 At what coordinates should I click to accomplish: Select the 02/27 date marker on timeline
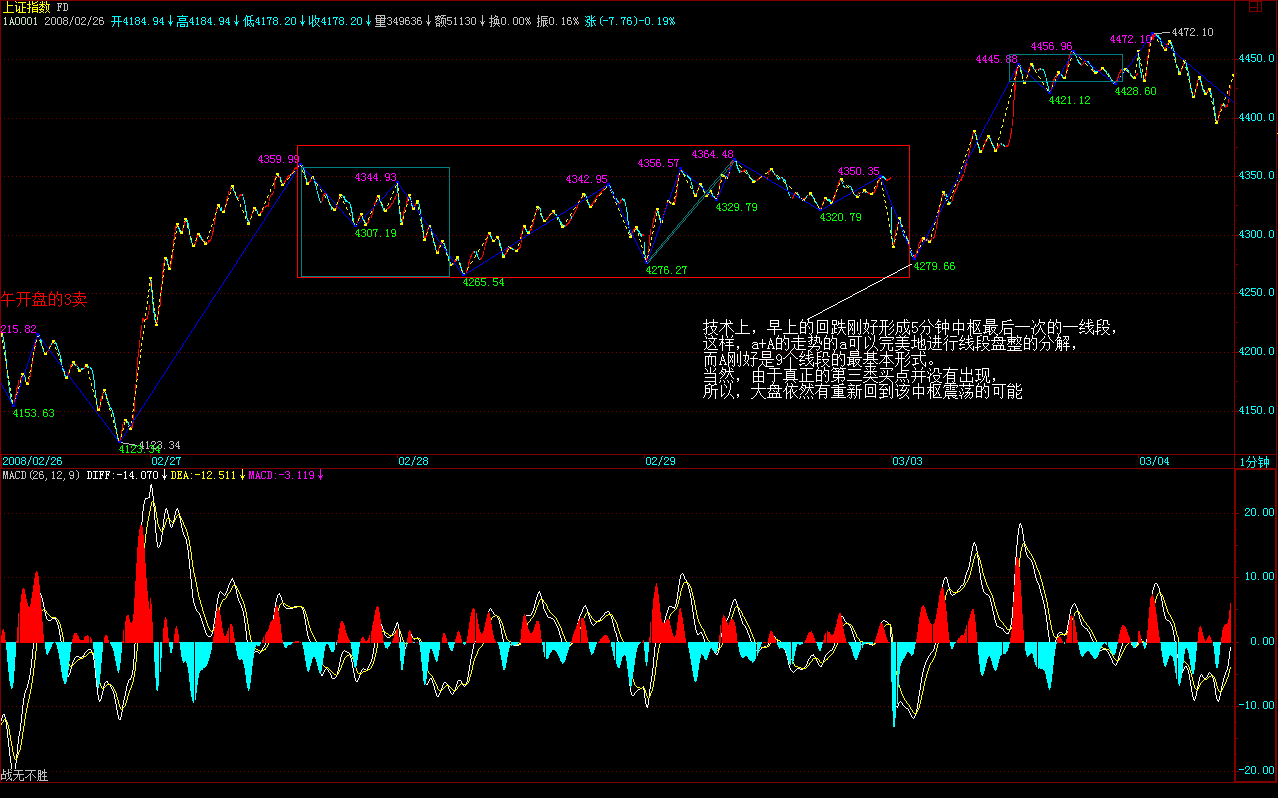166,461
